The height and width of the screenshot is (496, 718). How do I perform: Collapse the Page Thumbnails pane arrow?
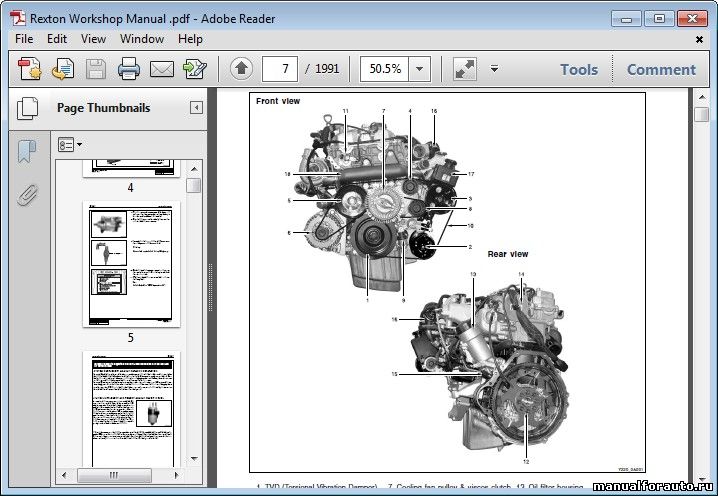tap(196, 108)
